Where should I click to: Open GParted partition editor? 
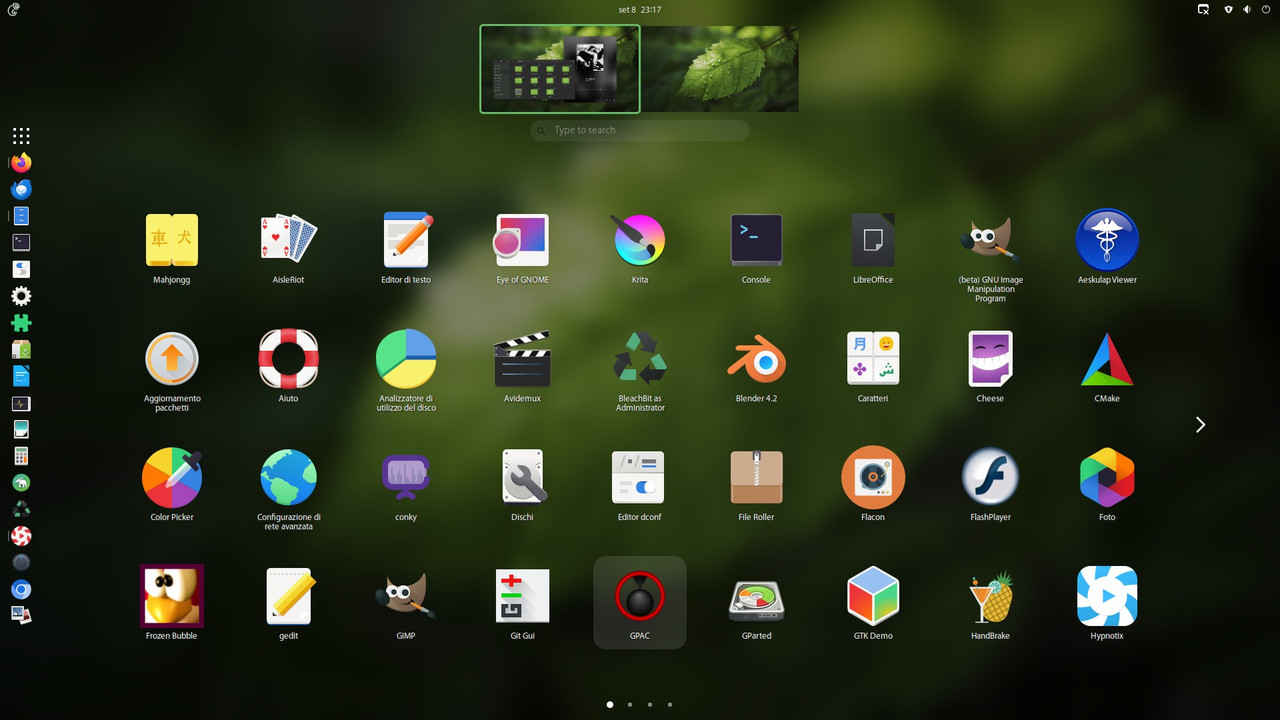tap(756, 600)
